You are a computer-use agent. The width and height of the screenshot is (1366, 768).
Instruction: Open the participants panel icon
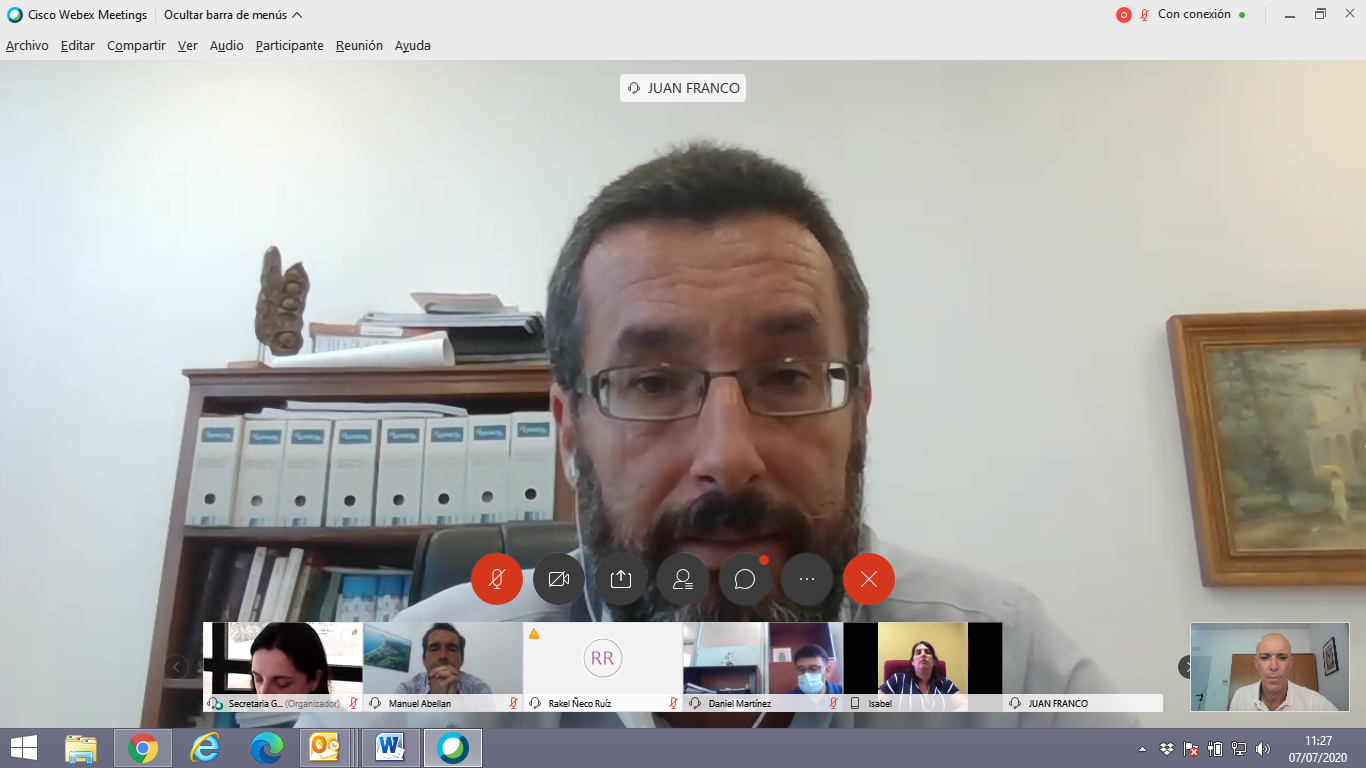pyautogui.click(x=683, y=579)
